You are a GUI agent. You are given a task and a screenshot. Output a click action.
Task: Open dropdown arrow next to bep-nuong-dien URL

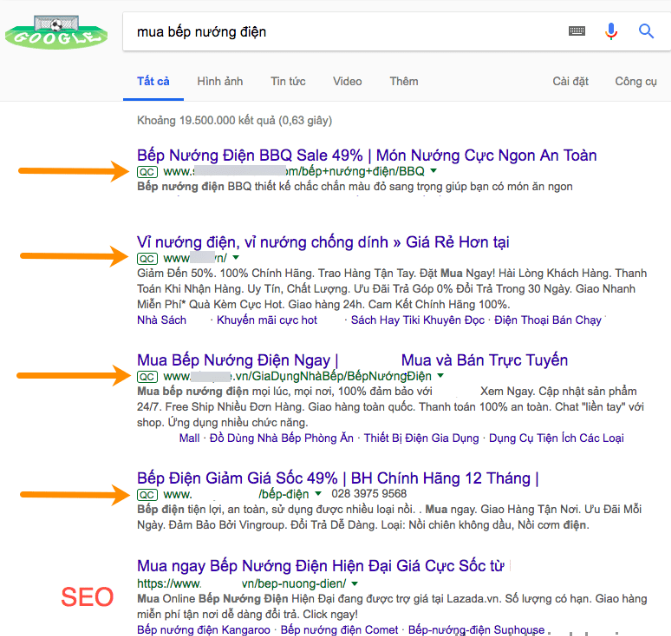point(354,583)
